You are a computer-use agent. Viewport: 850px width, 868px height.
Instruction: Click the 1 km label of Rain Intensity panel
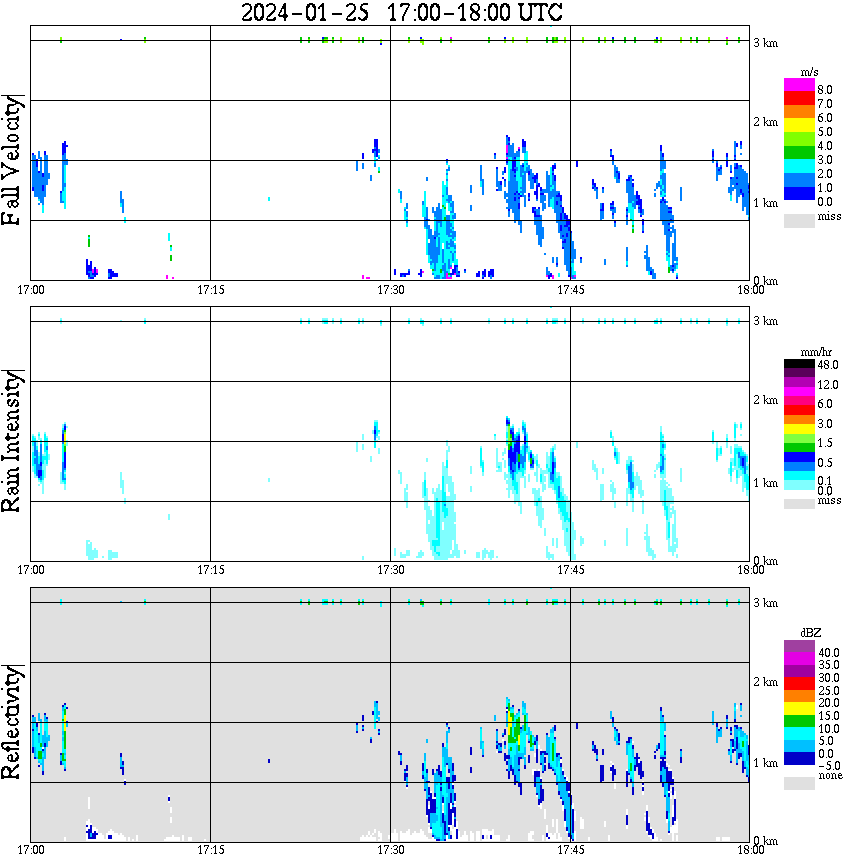(x=765, y=483)
